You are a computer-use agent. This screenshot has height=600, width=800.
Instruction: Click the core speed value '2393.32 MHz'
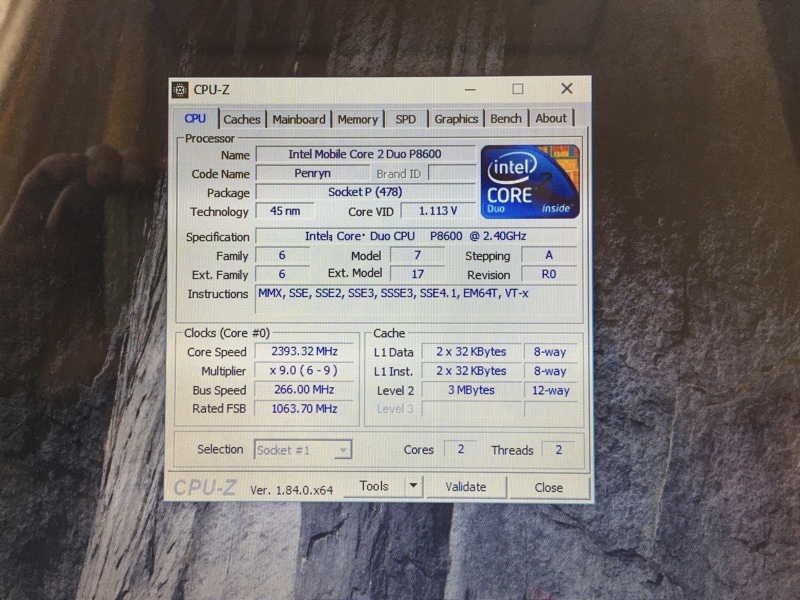pyautogui.click(x=304, y=351)
